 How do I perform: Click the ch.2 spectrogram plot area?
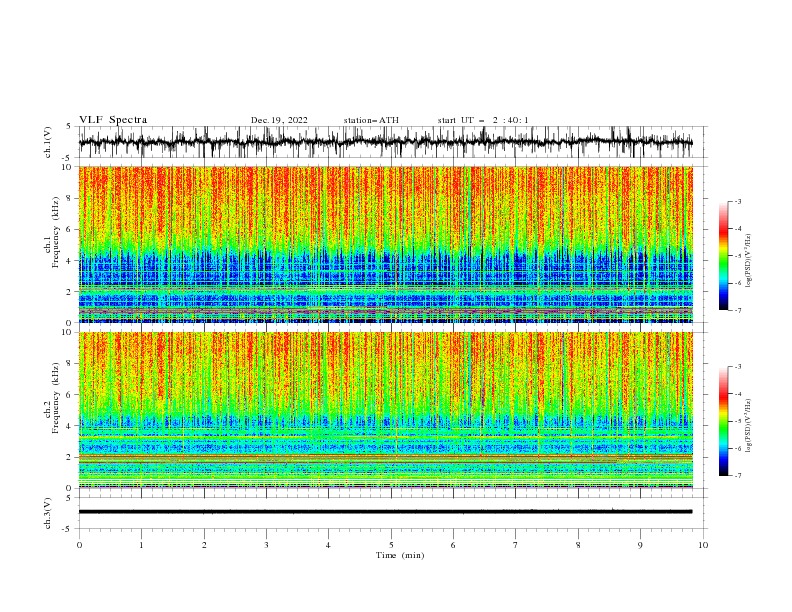tap(386, 410)
